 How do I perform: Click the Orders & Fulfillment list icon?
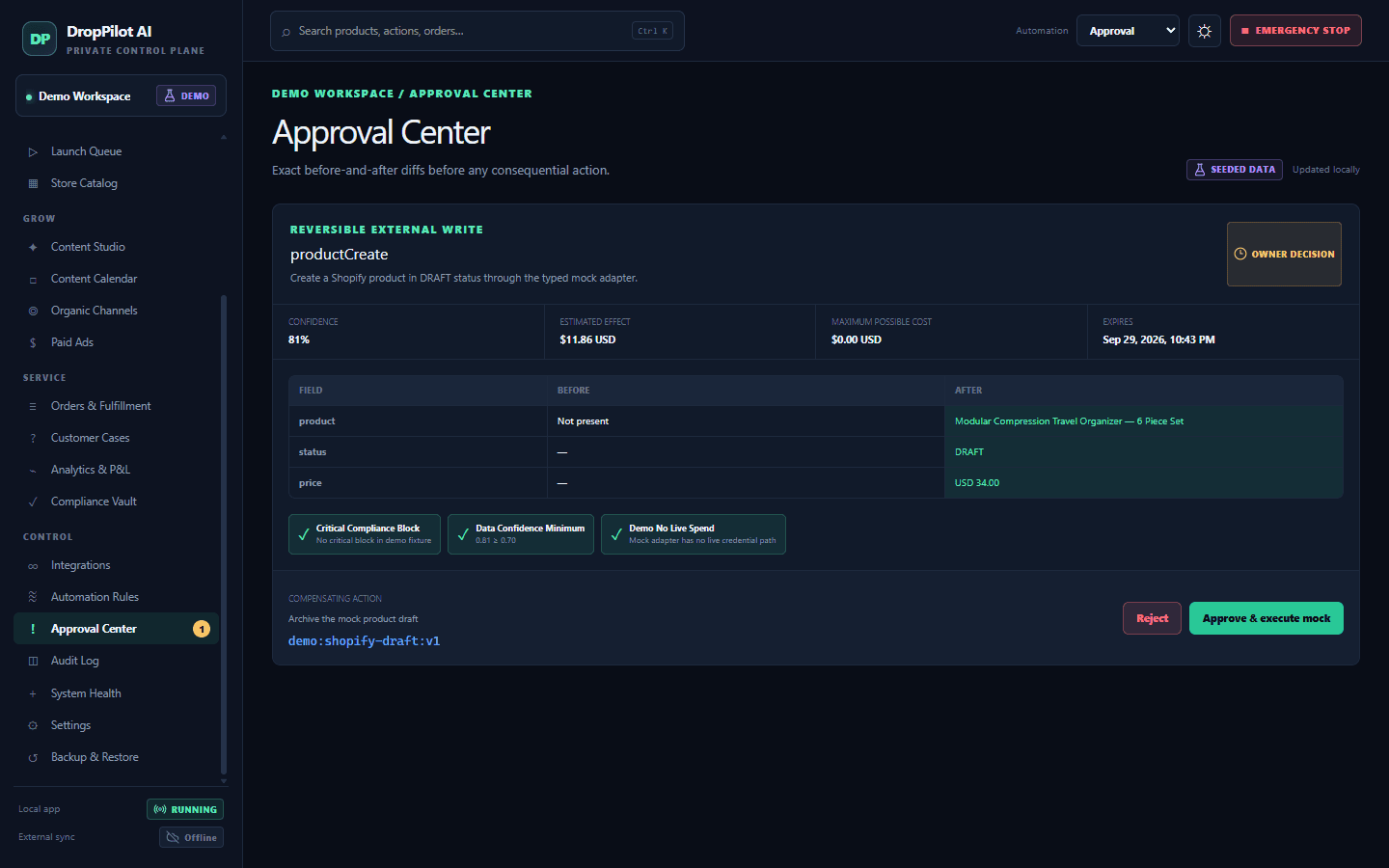coord(33,406)
